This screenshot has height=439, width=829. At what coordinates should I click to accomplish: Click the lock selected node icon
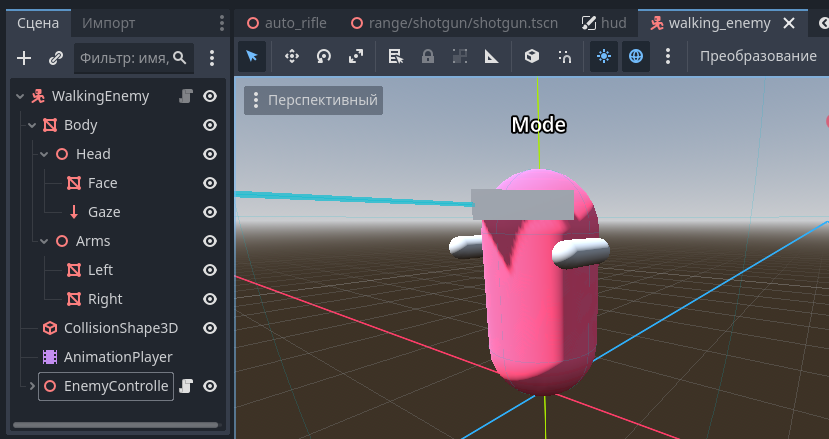pos(427,57)
